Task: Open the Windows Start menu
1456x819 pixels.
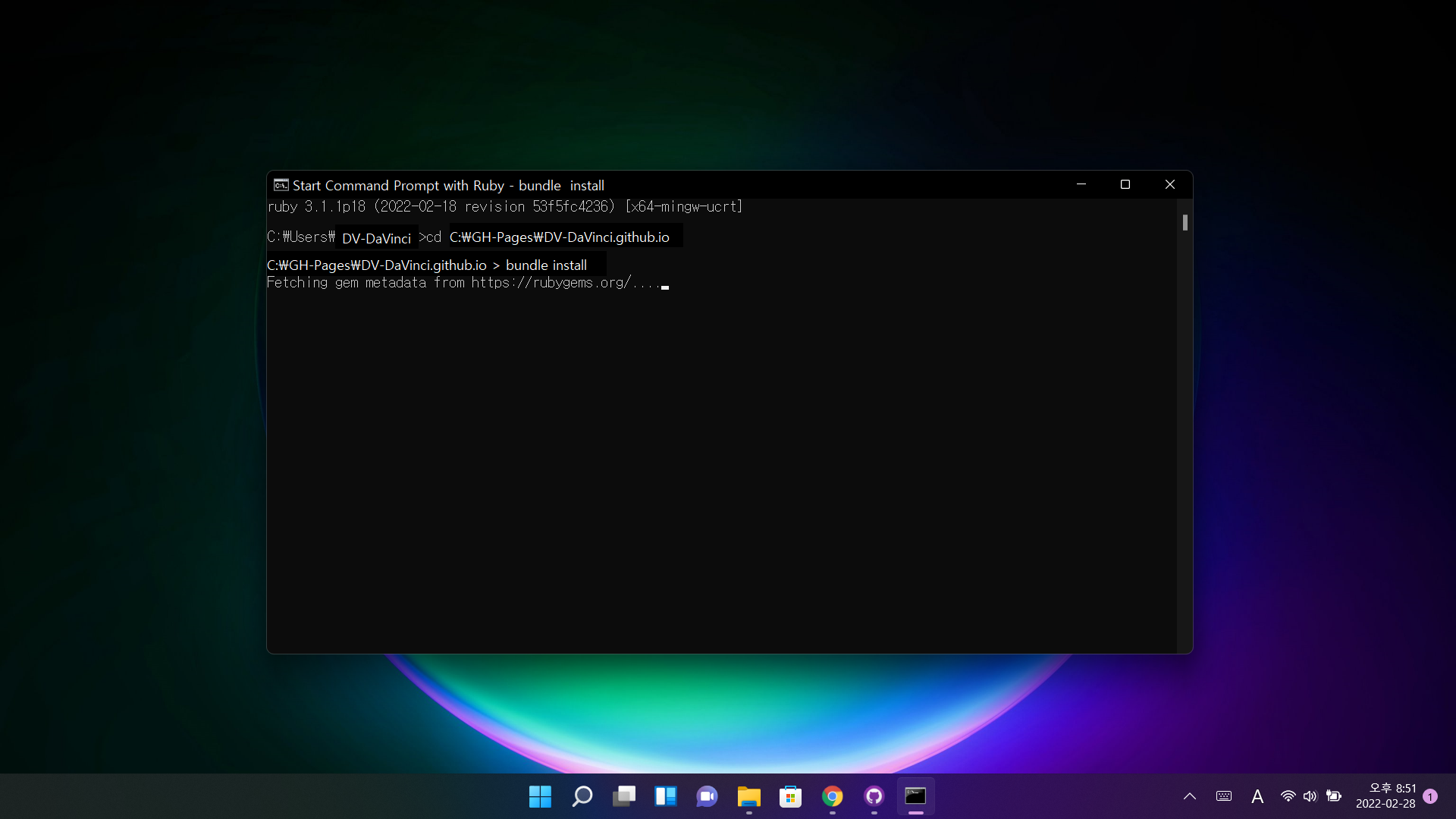Action: point(540,796)
